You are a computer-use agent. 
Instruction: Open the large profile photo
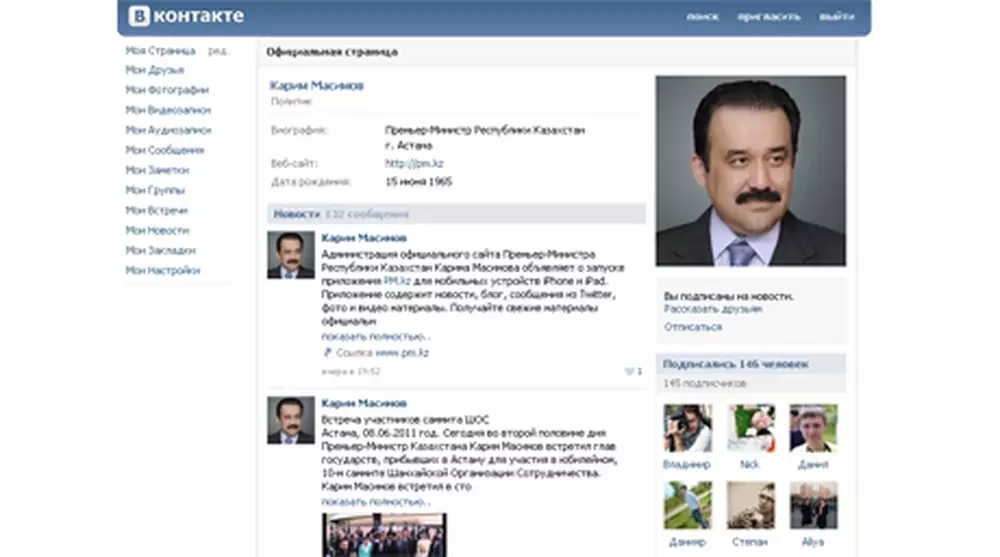(750, 171)
